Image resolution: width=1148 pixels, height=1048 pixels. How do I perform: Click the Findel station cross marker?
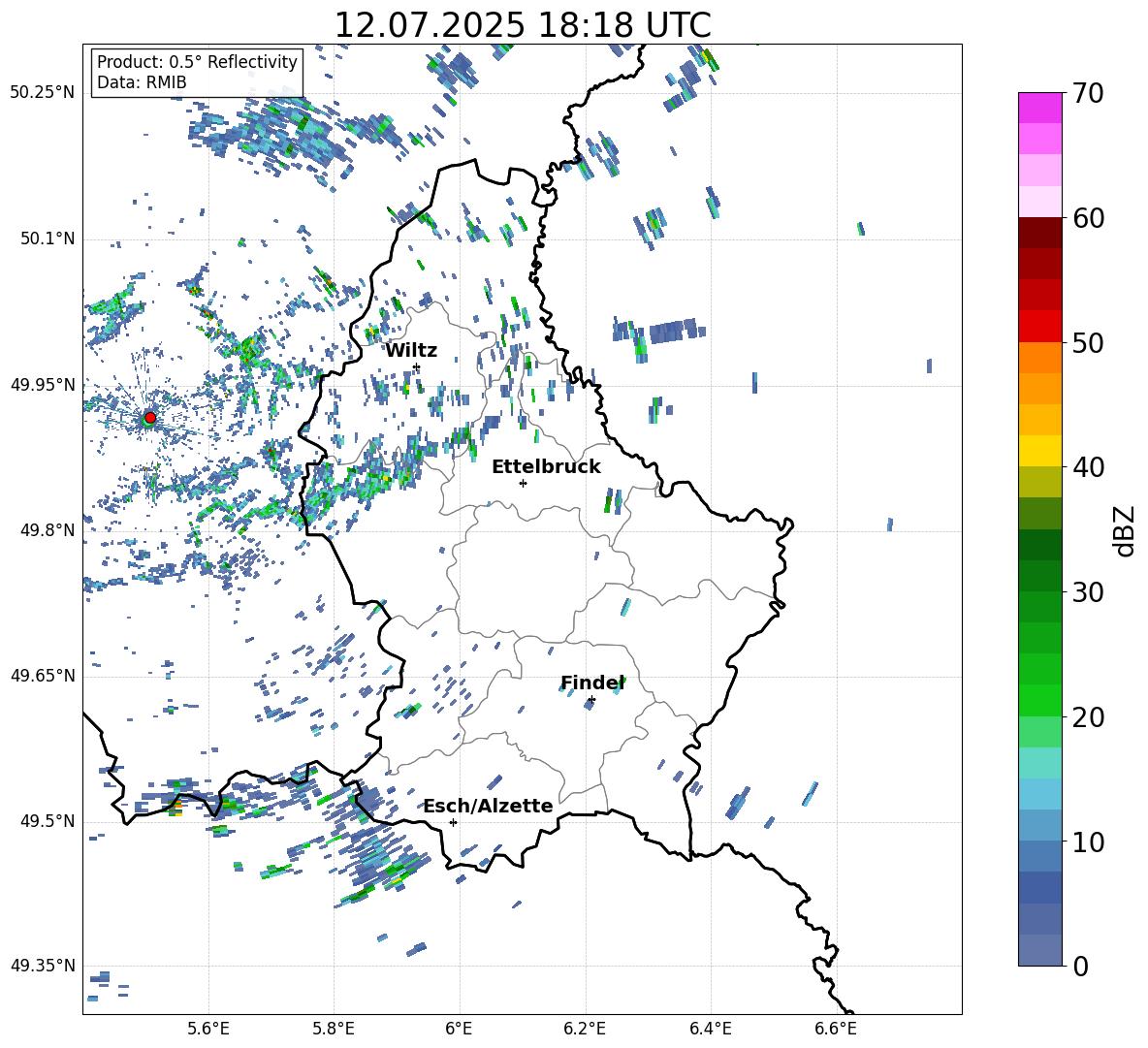point(591,700)
